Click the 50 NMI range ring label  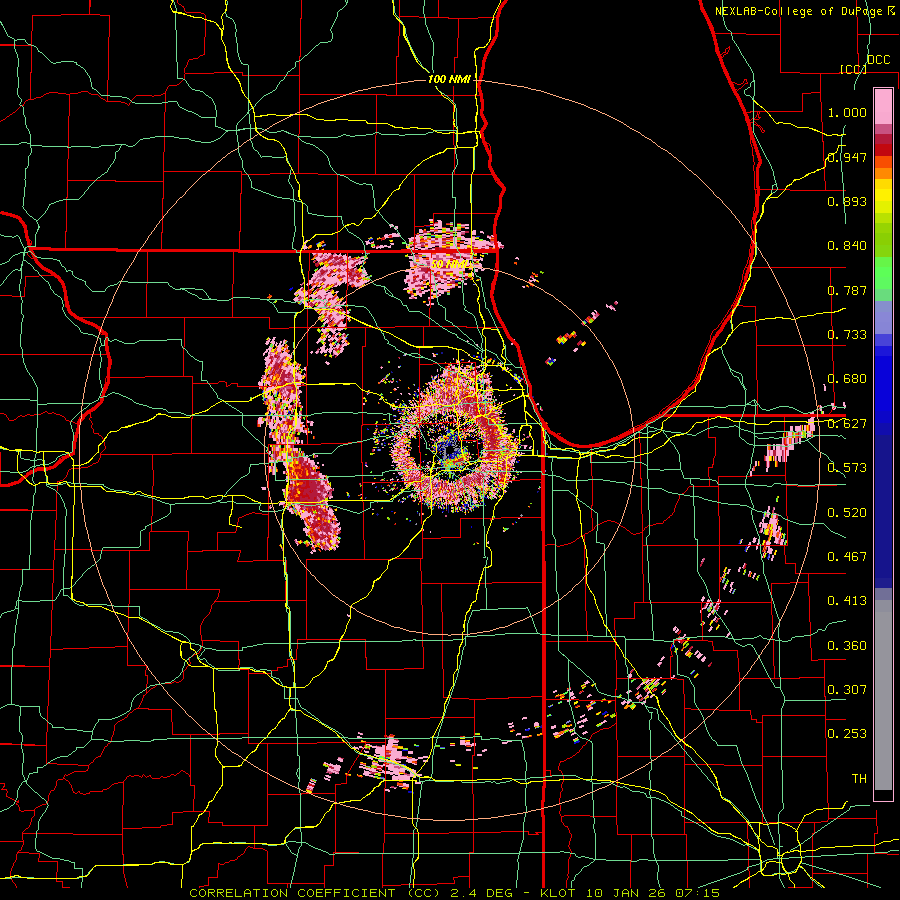pyautogui.click(x=450, y=264)
